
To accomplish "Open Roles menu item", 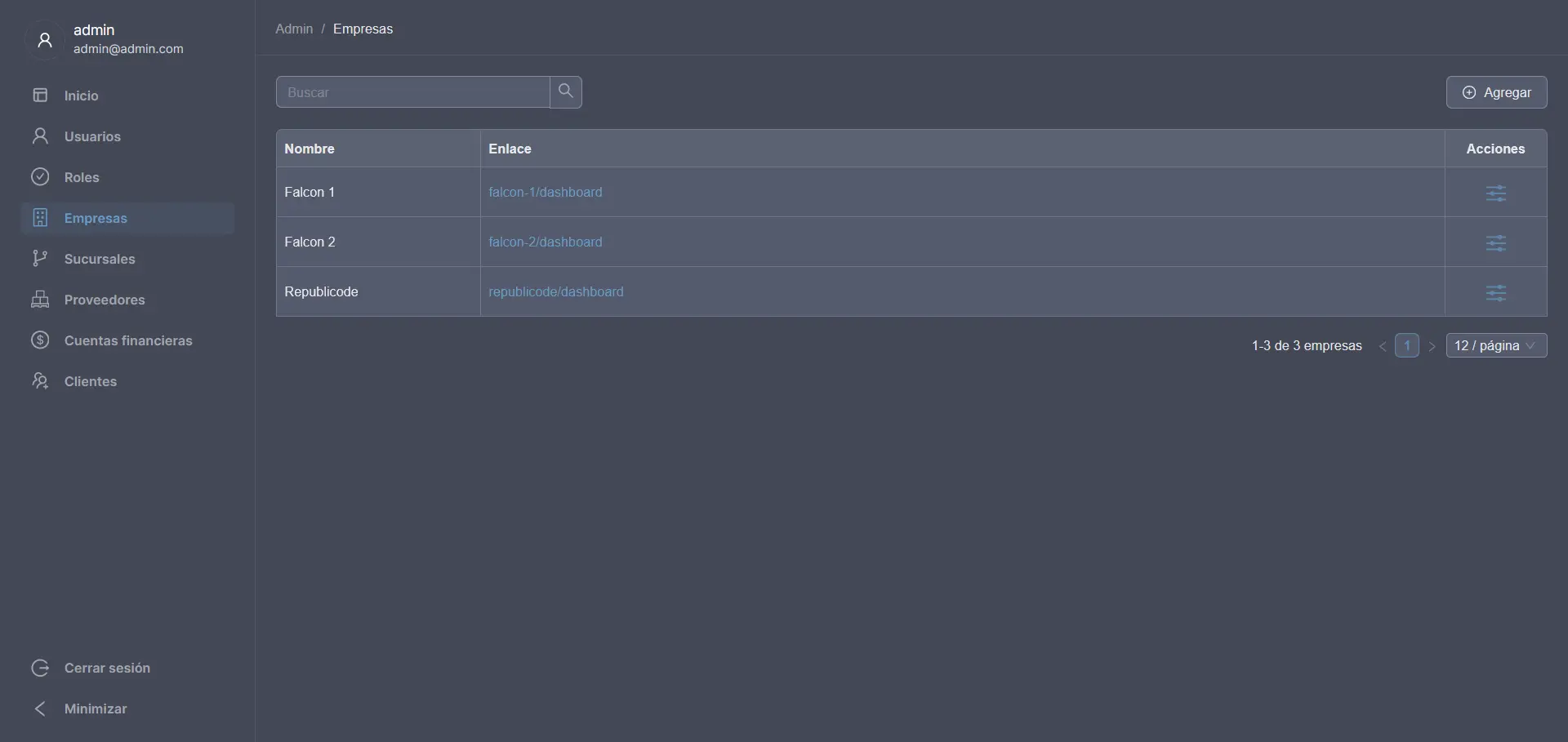I will 128,177.
